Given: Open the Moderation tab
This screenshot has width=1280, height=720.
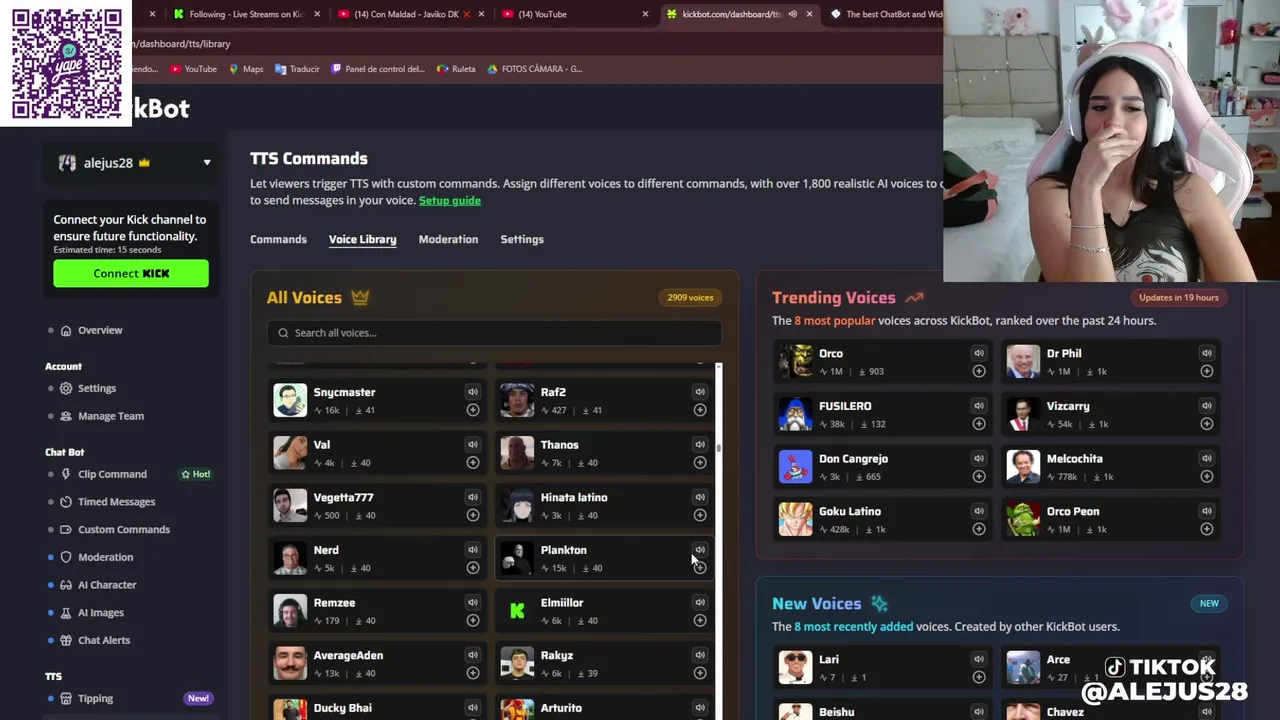Looking at the screenshot, I should (x=448, y=239).
